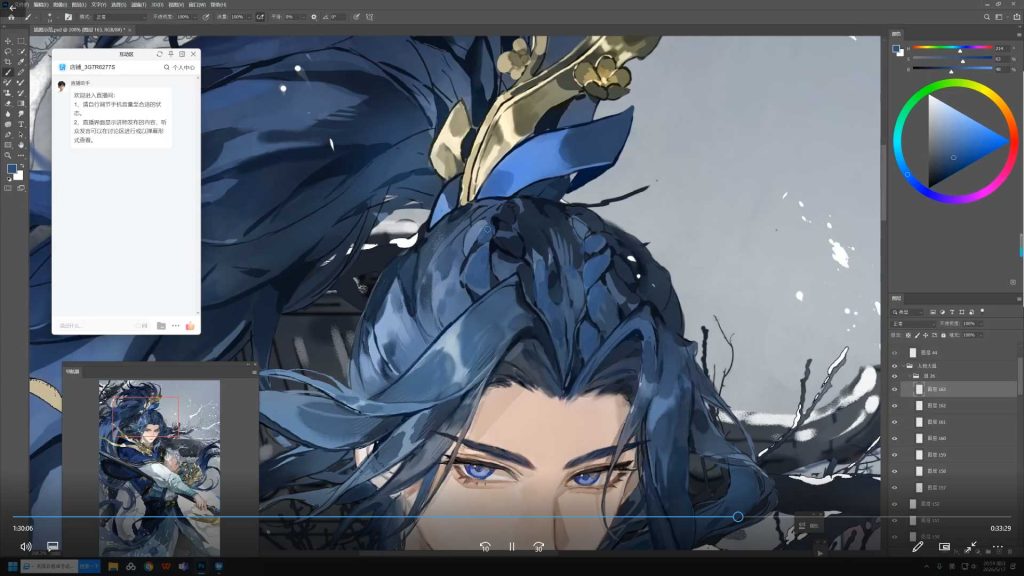Viewport: 1024px width, 576px height.
Task: Hide layer 图层 163
Action: (895, 389)
